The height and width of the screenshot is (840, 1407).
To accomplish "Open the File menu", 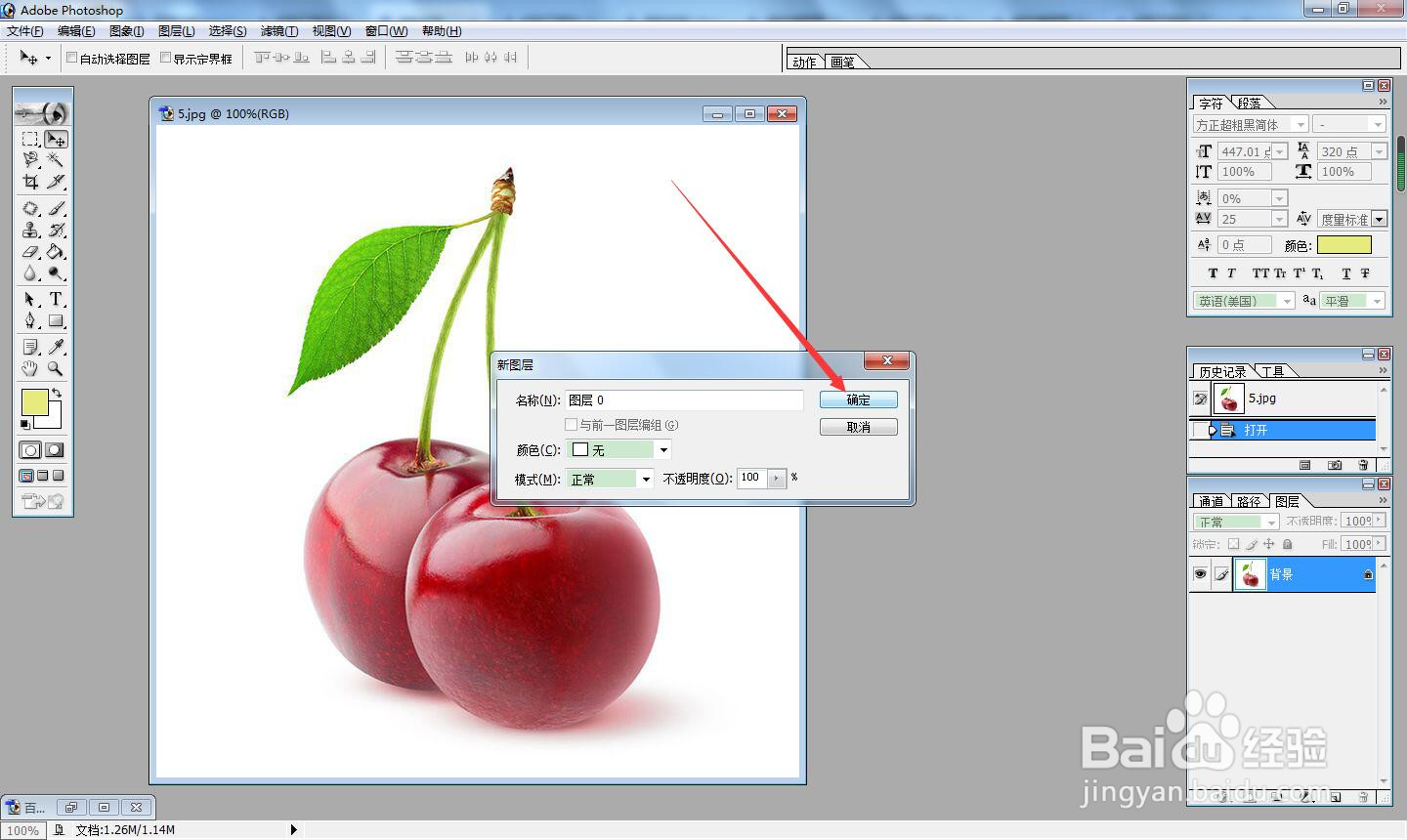I will point(24,31).
